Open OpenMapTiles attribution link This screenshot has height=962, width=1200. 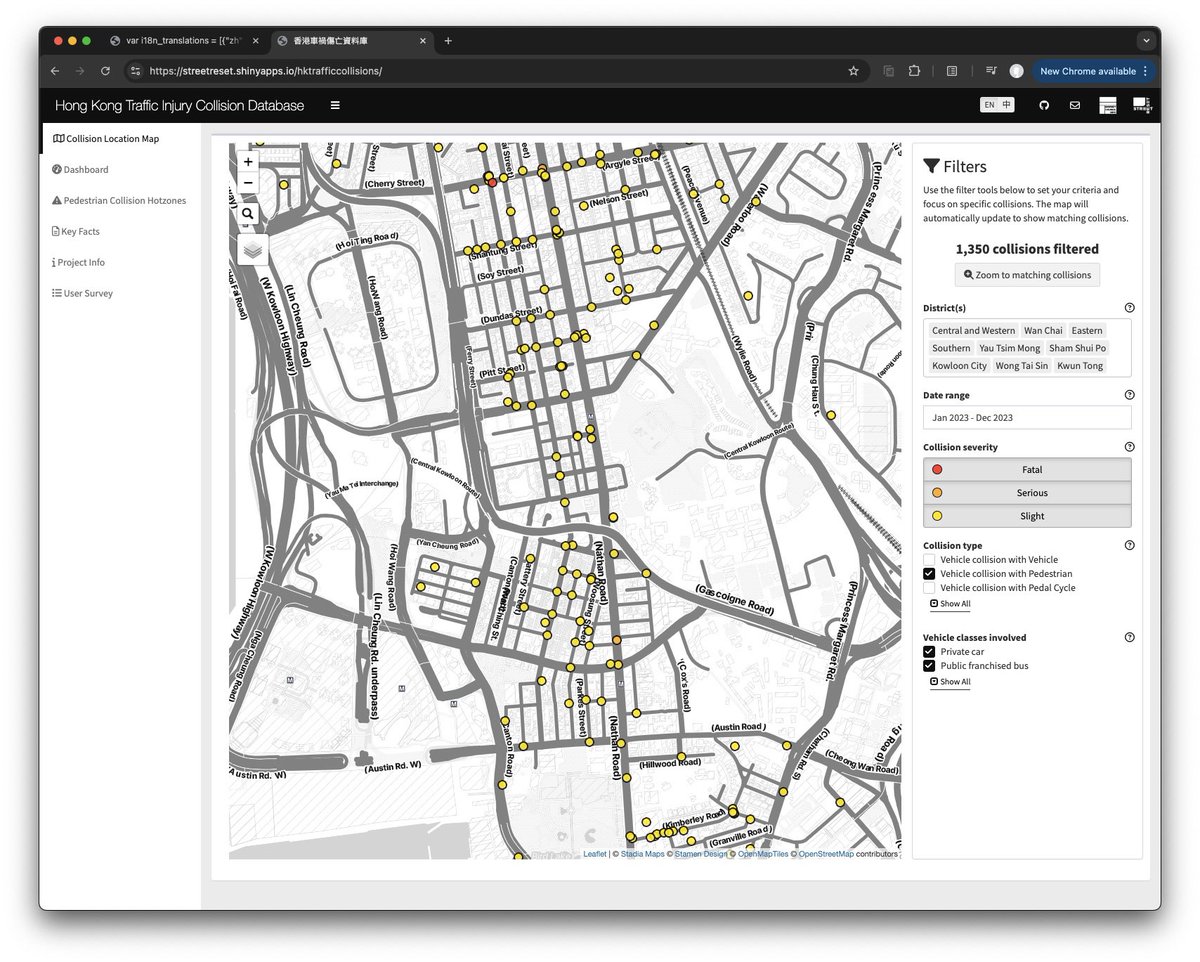click(764, 854)
